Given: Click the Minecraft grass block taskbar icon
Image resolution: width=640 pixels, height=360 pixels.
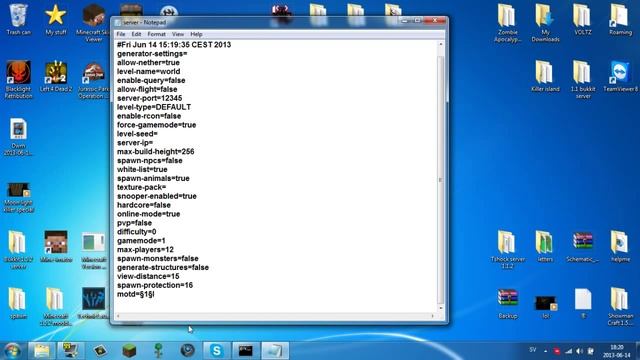Looking at the screenshot, I should (129, 351).
